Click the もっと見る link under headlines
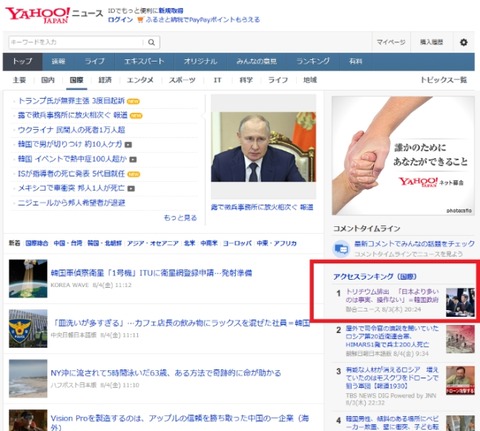This screenshot has width=480, height=431. [180, 218]
